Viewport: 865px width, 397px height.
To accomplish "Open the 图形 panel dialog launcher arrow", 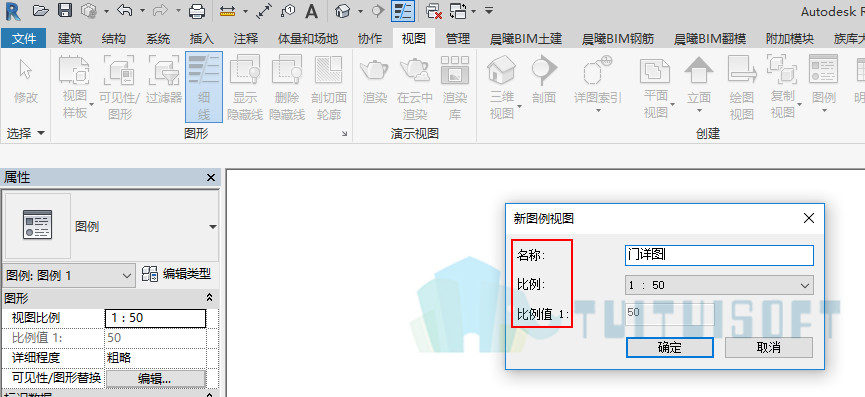I will pyautogui.click(x=345, y=134).
